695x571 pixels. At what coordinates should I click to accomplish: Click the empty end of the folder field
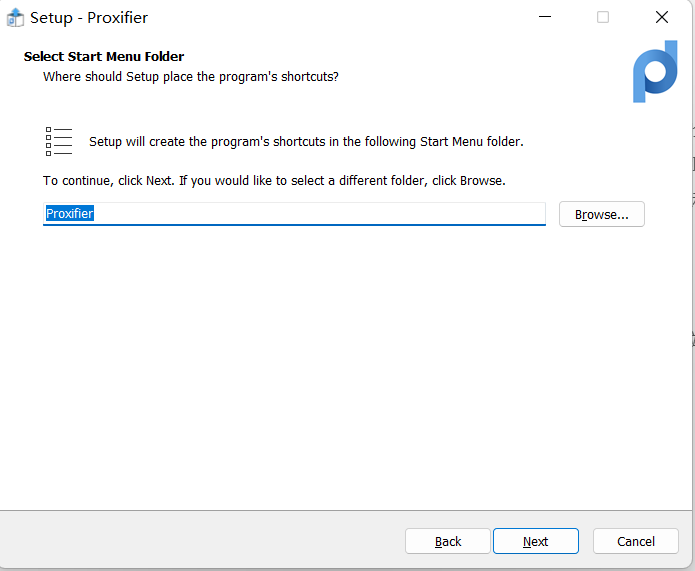[x=450, y=214]
